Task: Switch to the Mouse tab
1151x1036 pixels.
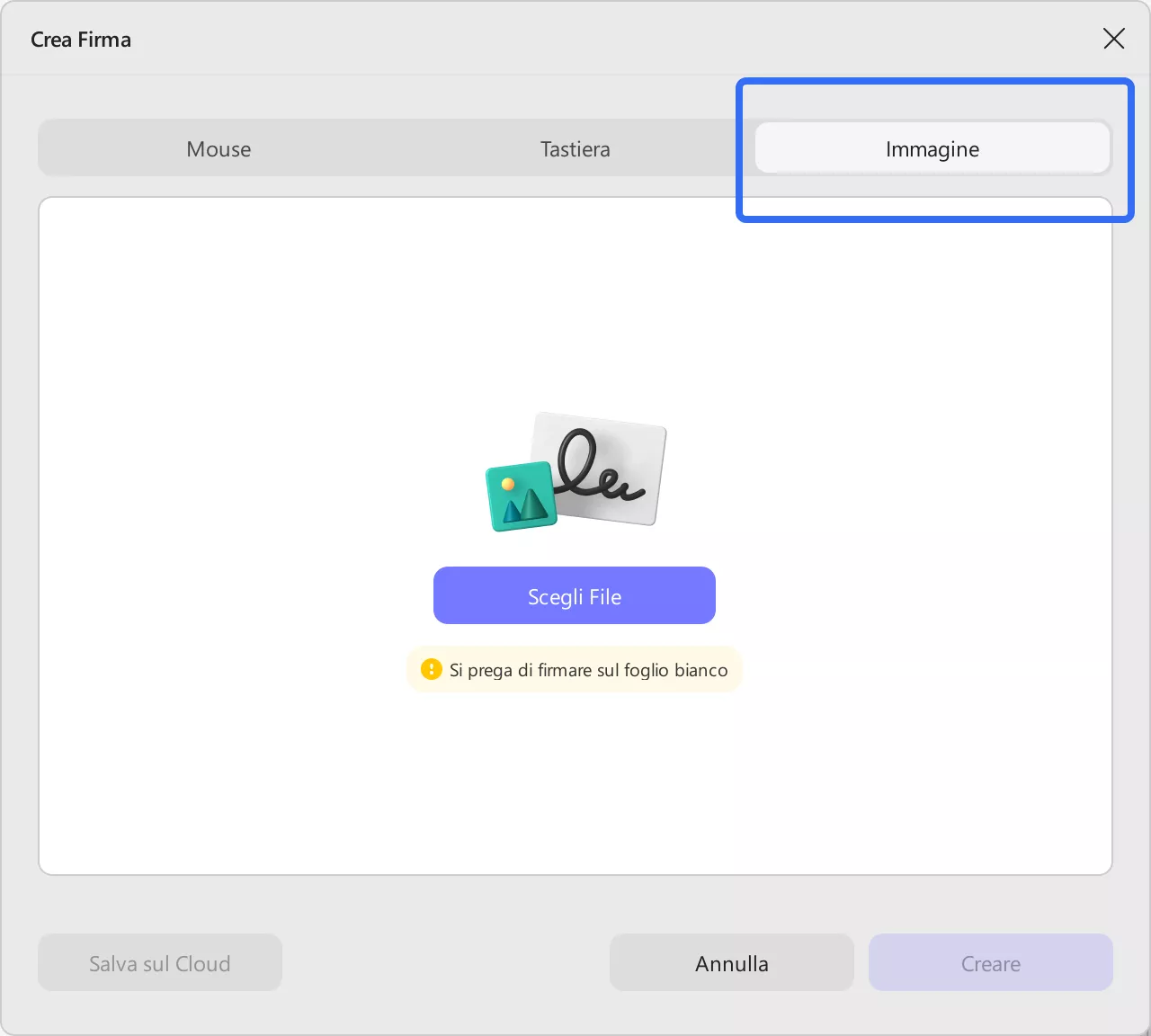Action: pyautogui.click(x=218, y=148)
